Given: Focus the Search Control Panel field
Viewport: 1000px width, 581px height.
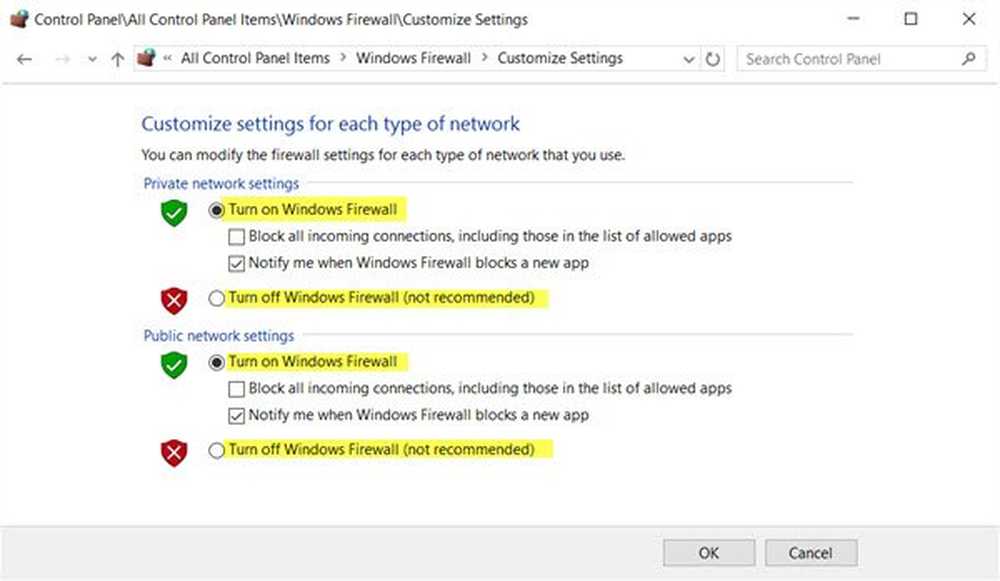Looking at the screenshot, I should click(x=851, y=59).
